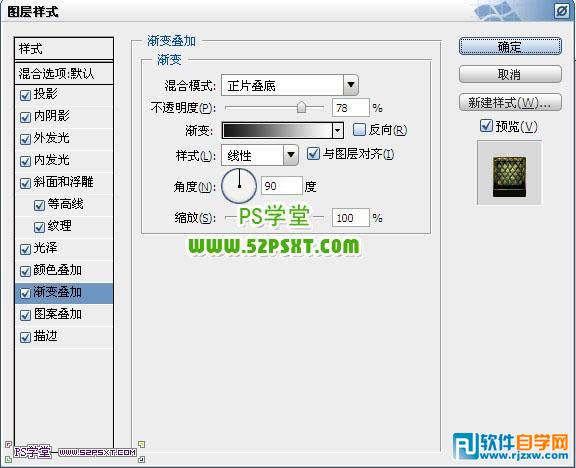Toggle the 图案叠加 pattern overlay checkbox
Screen dimensions: 576x468
pos(25,315)
